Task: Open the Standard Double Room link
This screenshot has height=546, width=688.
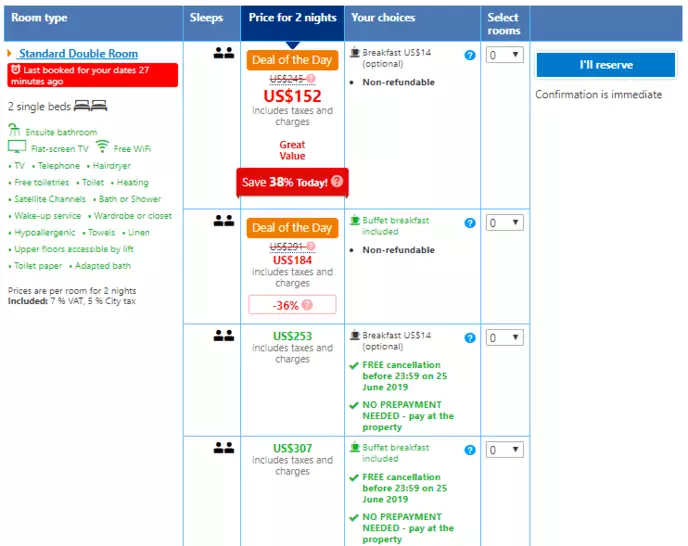Action: click(78, 54)
